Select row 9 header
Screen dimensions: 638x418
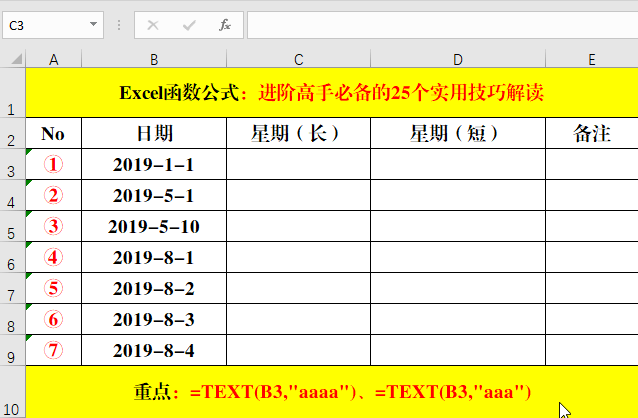click(x=12, y=350)
